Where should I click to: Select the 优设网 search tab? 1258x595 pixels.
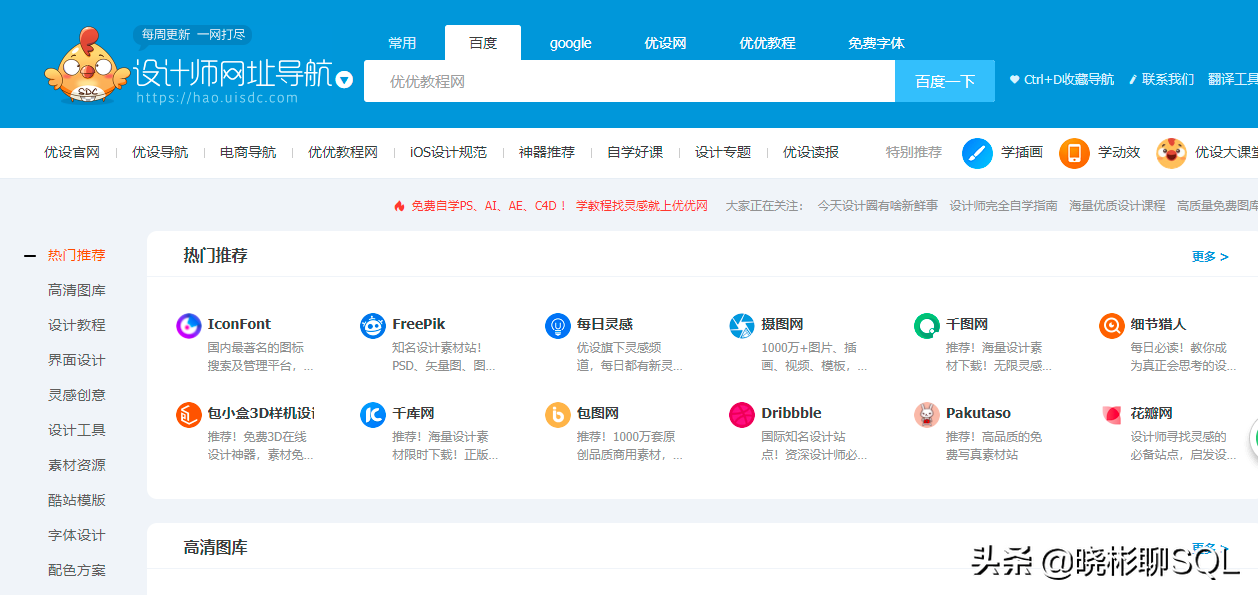click(x=665, y=43)
